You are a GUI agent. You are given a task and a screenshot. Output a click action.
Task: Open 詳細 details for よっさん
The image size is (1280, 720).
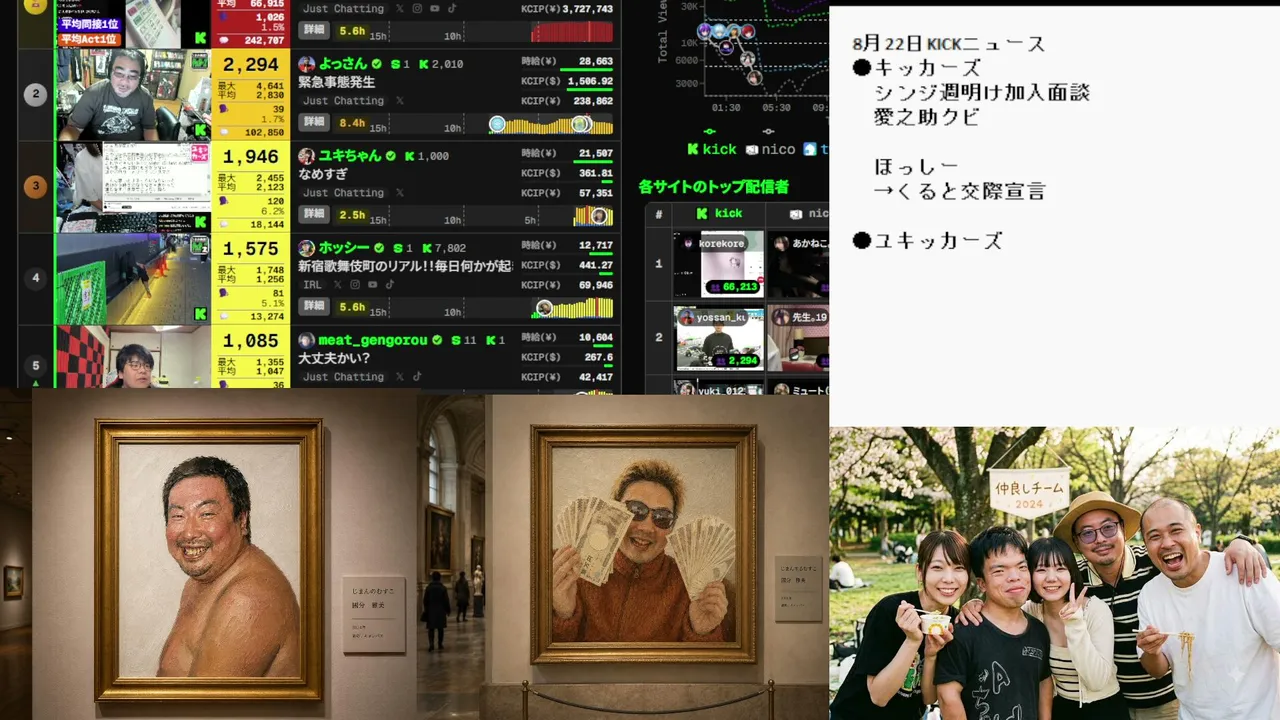[x=314, y=122]
